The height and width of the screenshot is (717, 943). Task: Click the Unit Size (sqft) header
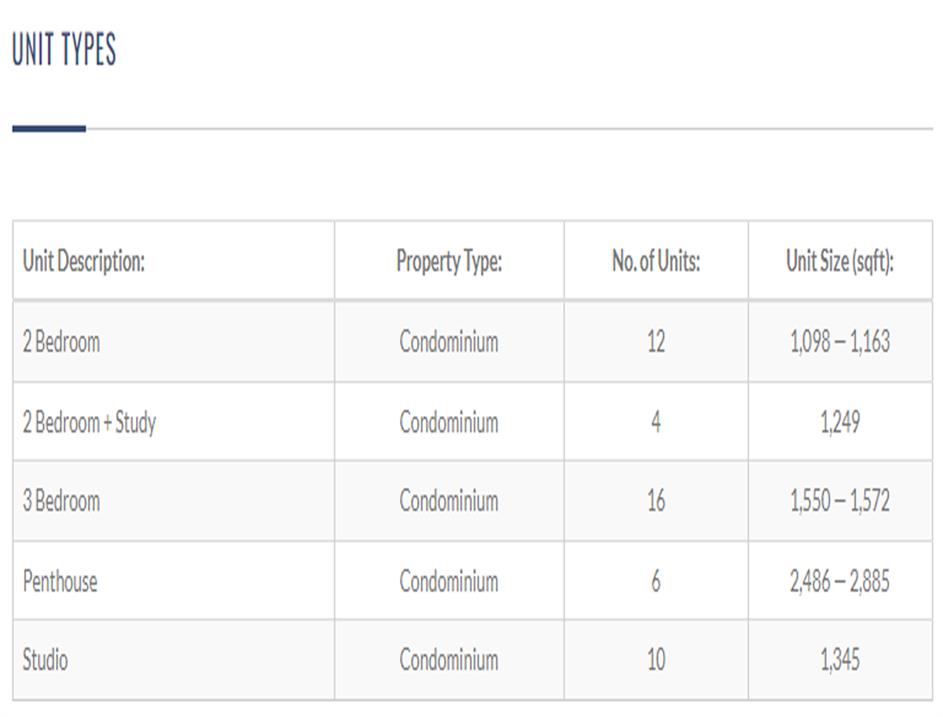[x=840, y=262]
